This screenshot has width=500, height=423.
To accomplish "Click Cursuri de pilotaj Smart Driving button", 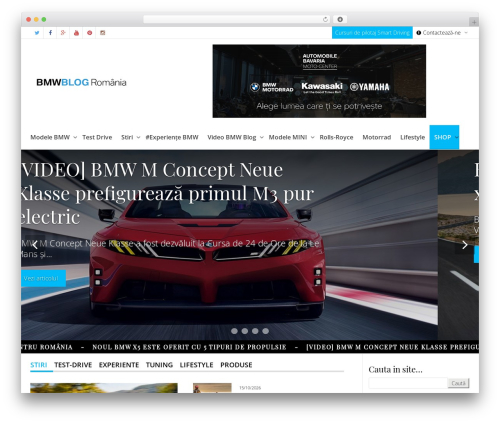I will click(x=372, y=33).
